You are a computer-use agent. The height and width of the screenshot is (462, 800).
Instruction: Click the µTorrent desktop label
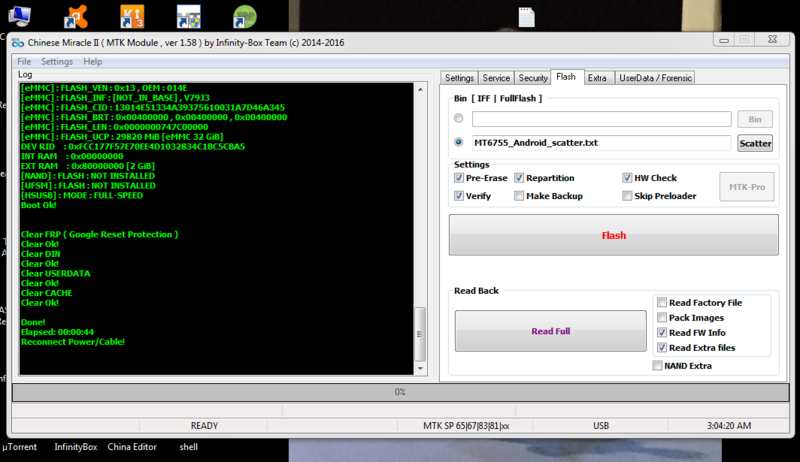pyautogui.click(x=19, y=447)
